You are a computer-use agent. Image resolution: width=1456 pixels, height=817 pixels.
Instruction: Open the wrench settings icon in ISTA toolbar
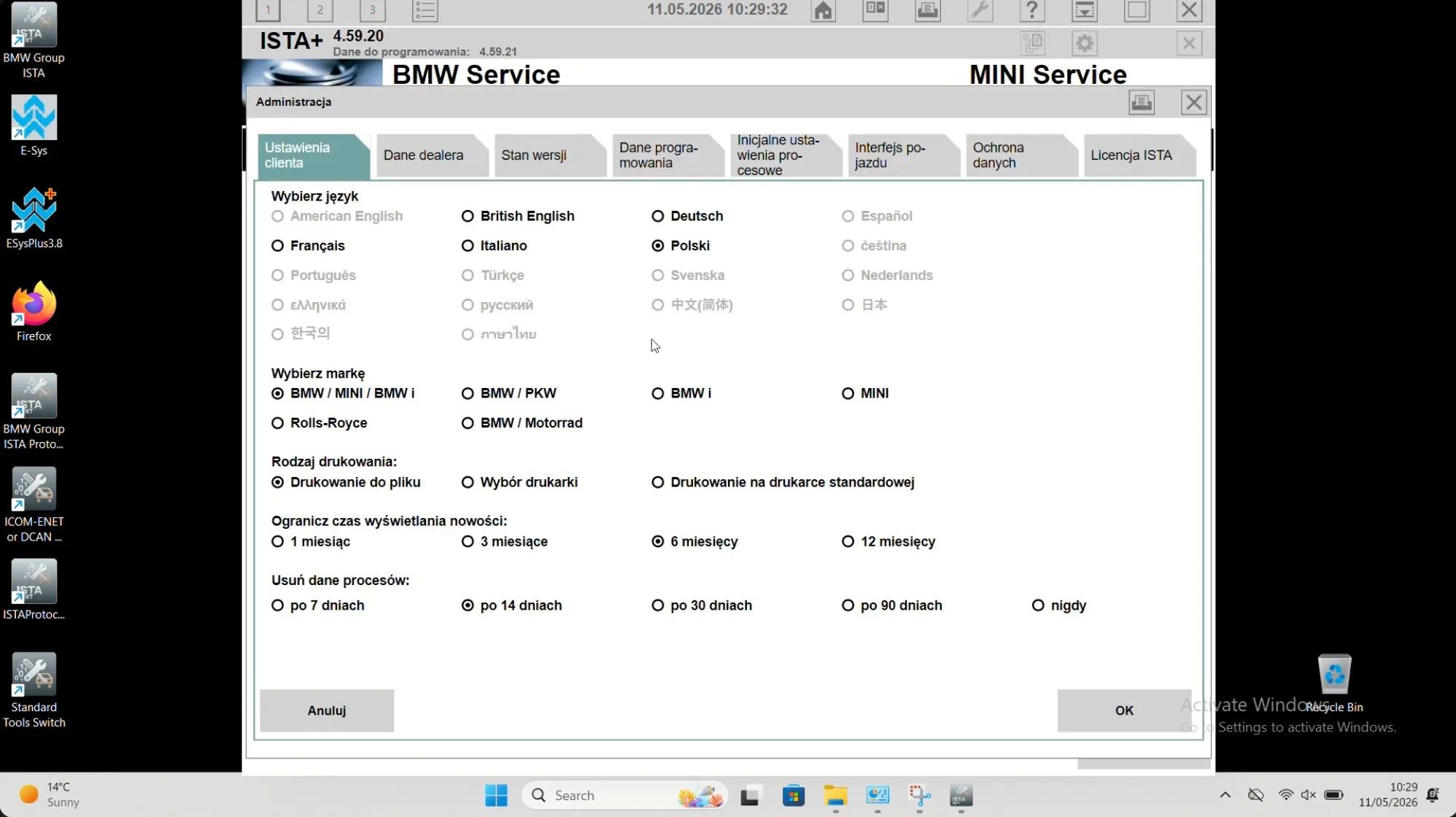[x=980, y=10]
